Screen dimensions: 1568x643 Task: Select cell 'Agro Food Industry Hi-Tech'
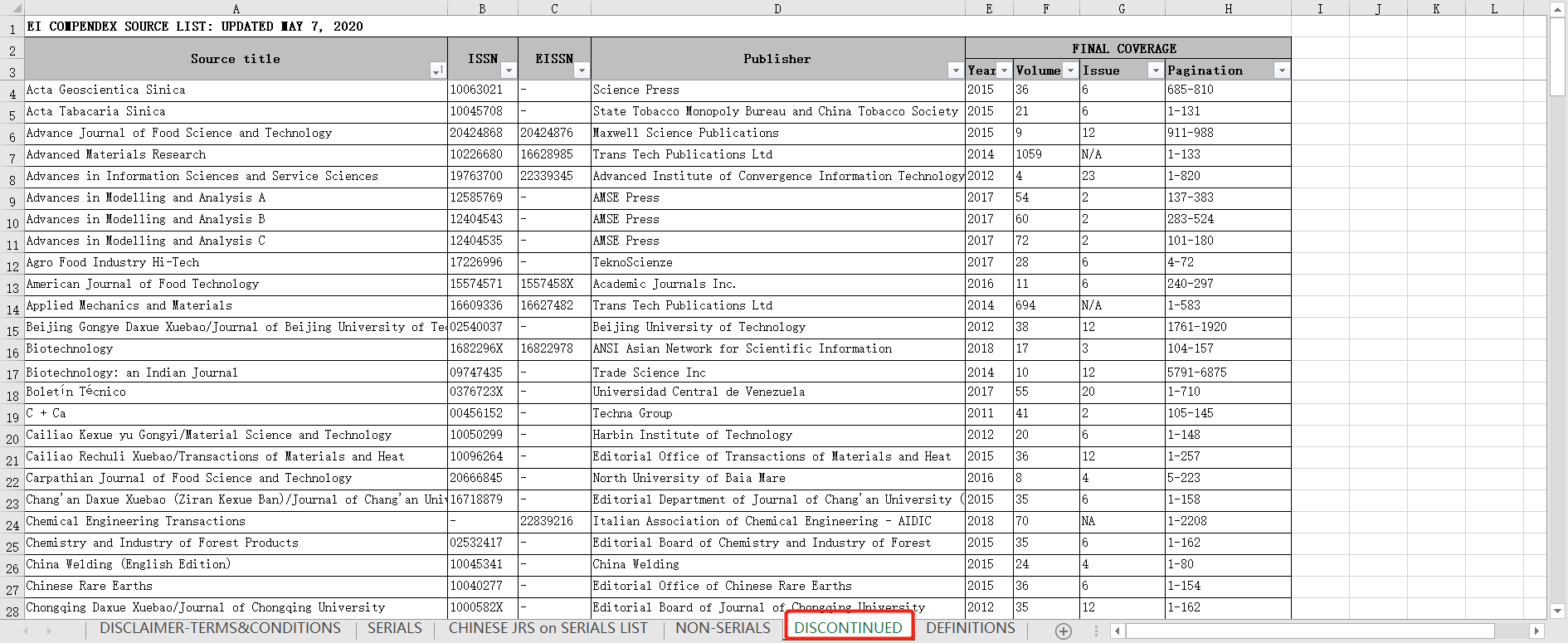(236, 262)
